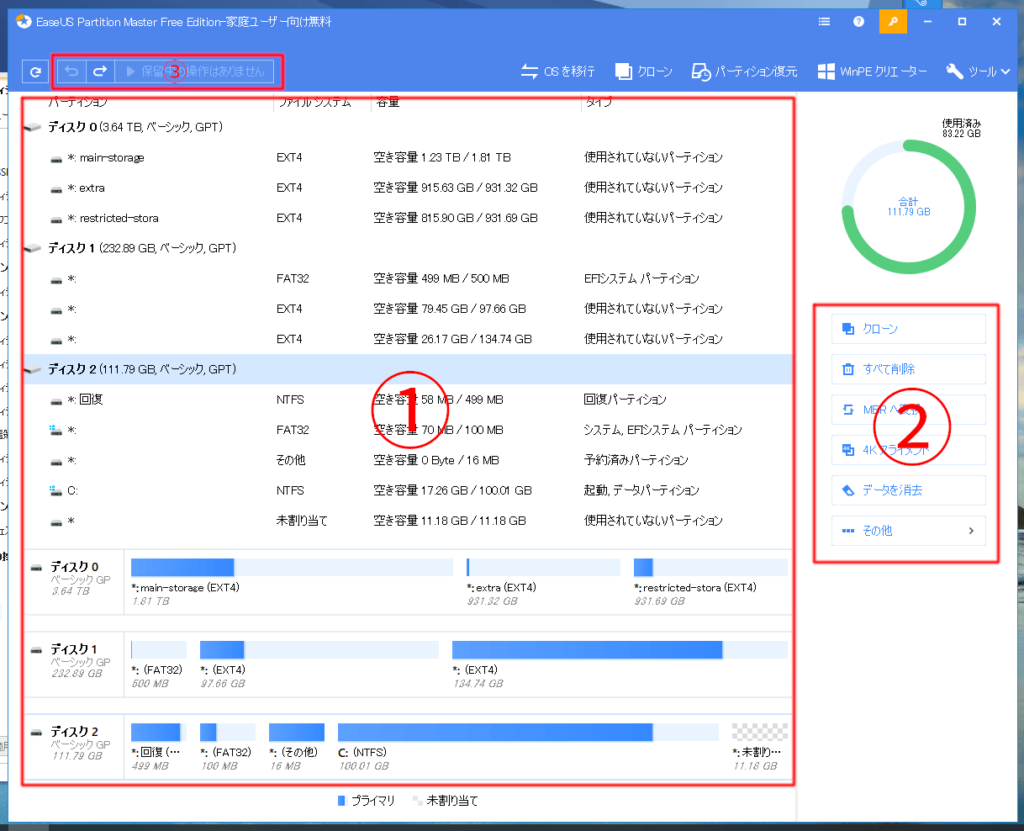
Task: Select the 回復 NTFS partition row
Action: 408,400
